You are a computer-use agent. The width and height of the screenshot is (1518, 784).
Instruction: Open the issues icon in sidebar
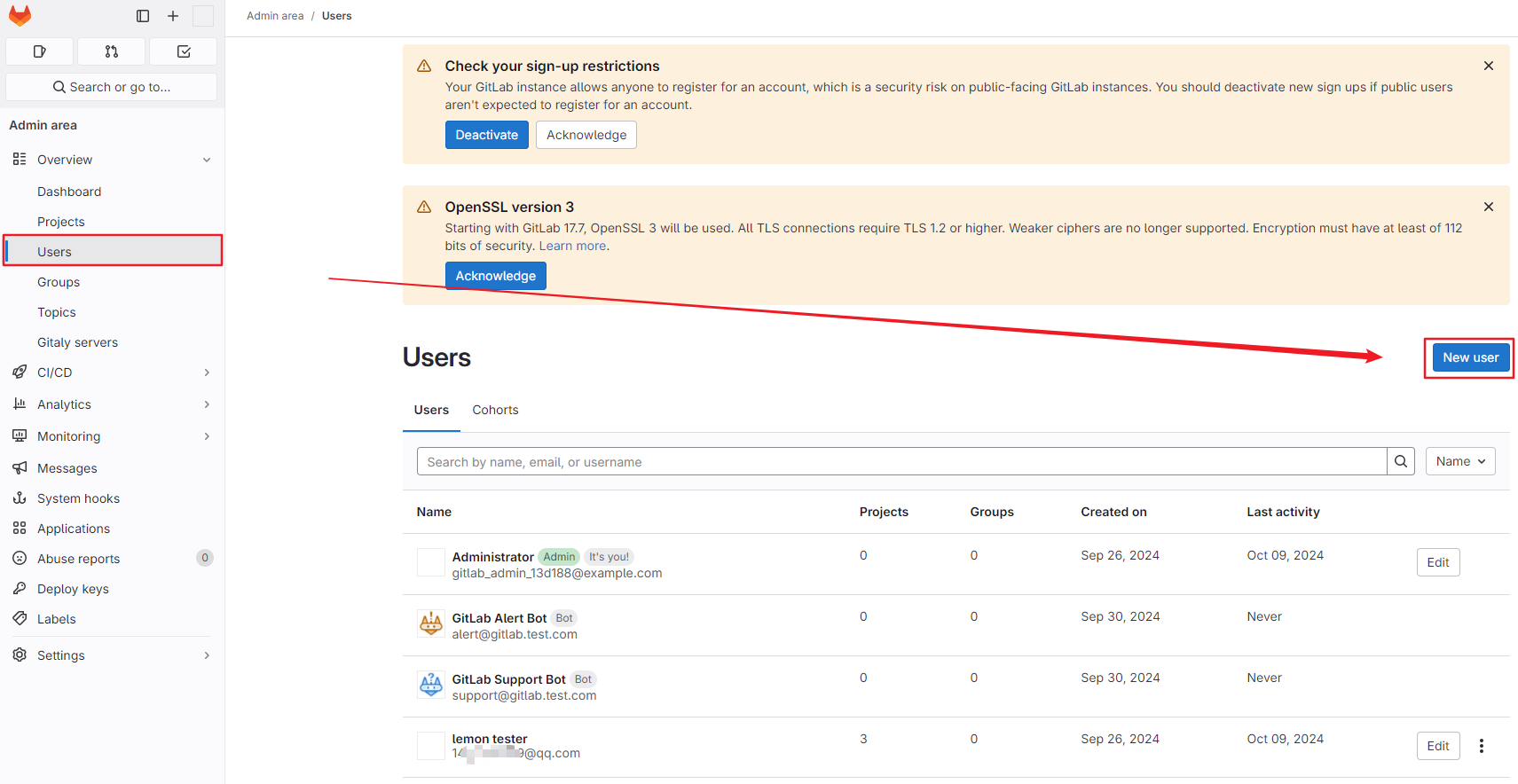click(39, 51)
